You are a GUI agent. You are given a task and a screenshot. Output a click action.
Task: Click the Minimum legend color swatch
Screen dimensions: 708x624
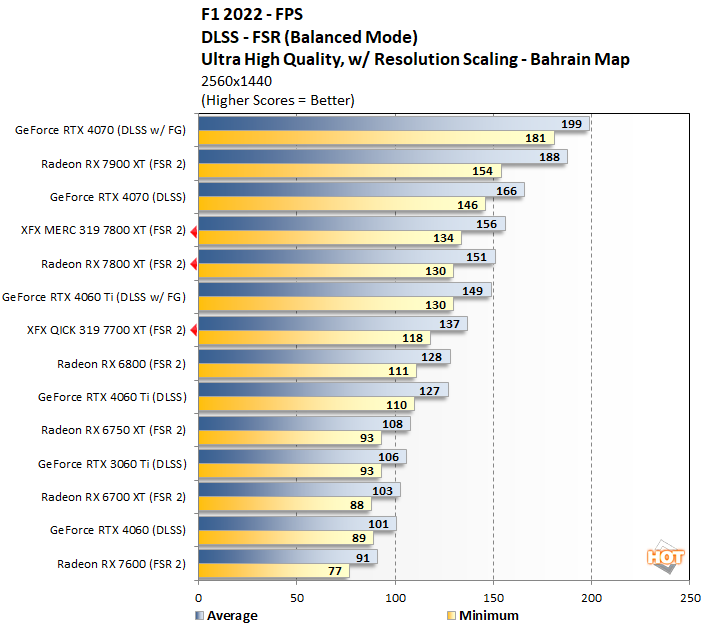click(451, 615)
